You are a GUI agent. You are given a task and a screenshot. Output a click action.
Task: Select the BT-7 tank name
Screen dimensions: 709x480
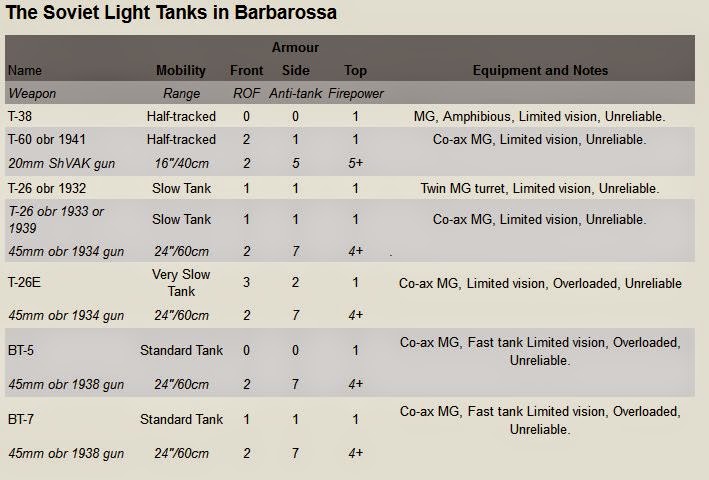point(21,419)
